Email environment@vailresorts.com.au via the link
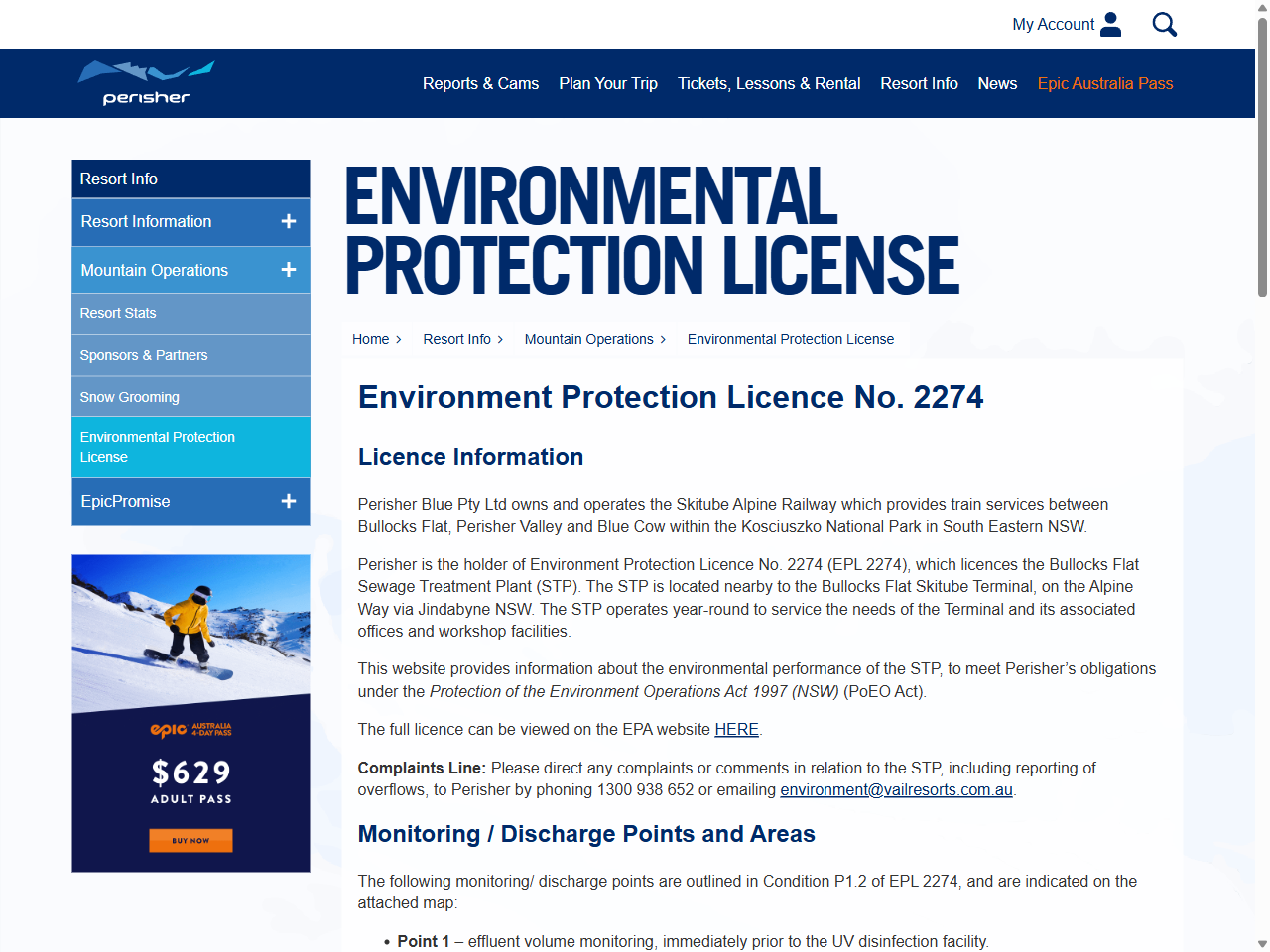The width and height of the screenshot is (1270, 952). click(896, 789)
